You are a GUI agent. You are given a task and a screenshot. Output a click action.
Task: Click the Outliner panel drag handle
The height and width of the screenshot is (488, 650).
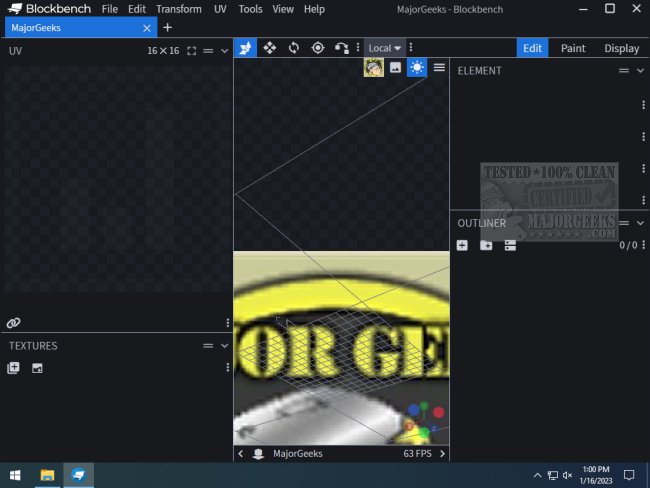pos(624,223)
